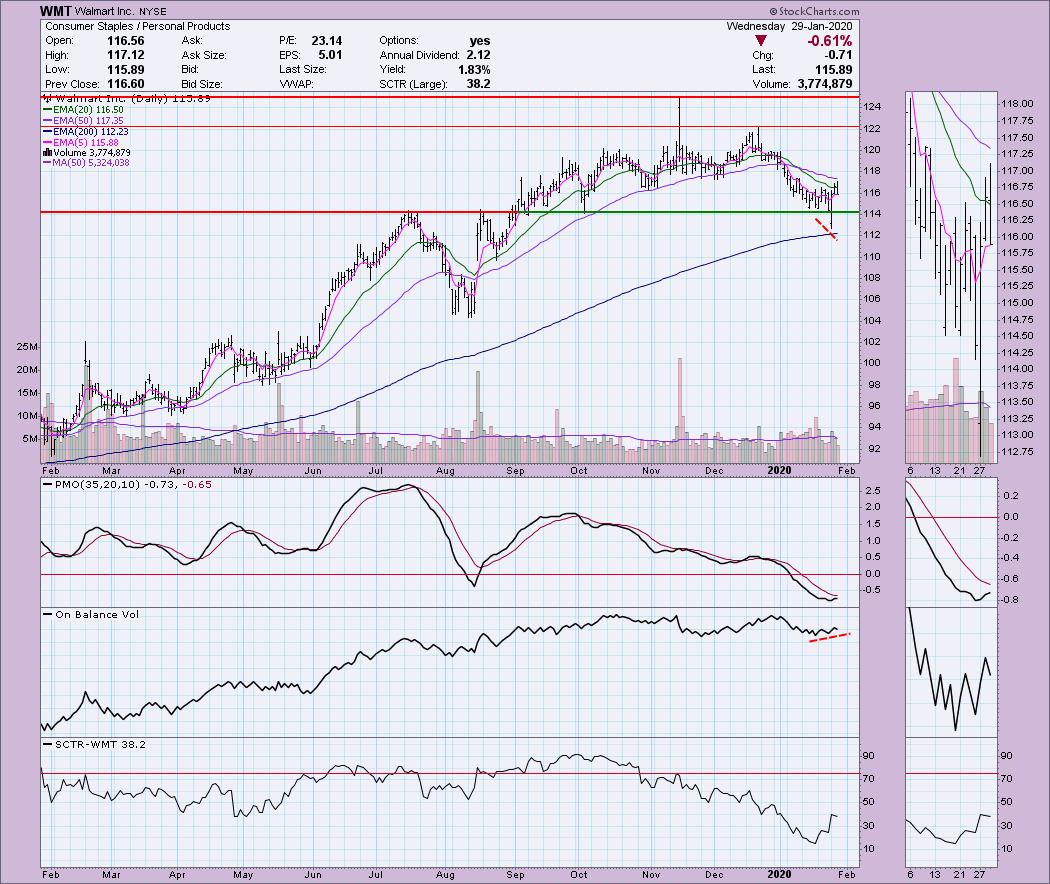The image size is (1050, 884).
Task: Click the On Balance Vol panel label
Action: 97,614
